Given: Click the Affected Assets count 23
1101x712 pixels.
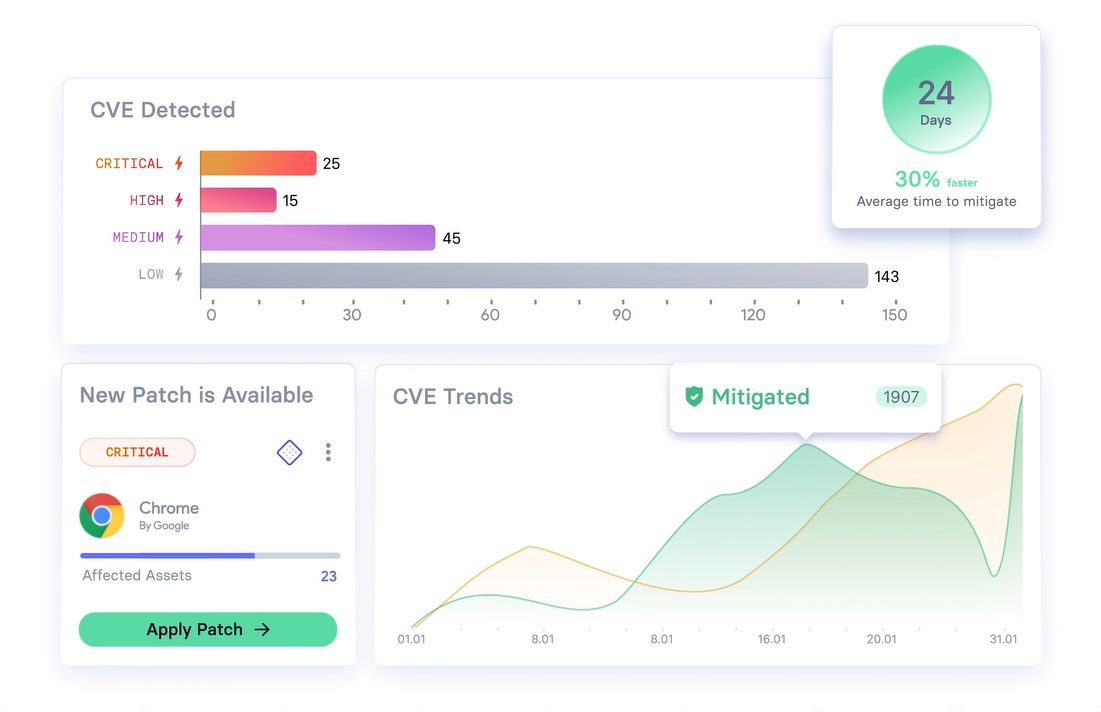Looking at the screenshot, I should pyautogui.click(x=328, y=576).
